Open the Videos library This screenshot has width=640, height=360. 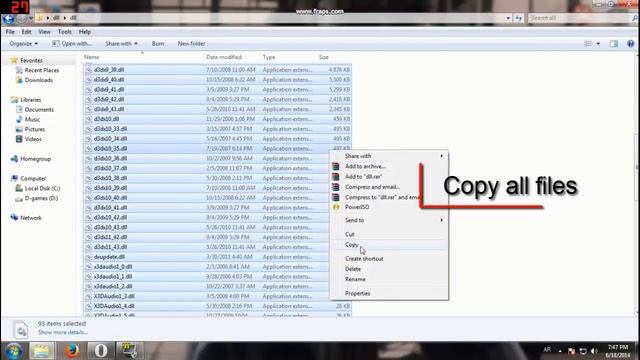coord(33,139)
